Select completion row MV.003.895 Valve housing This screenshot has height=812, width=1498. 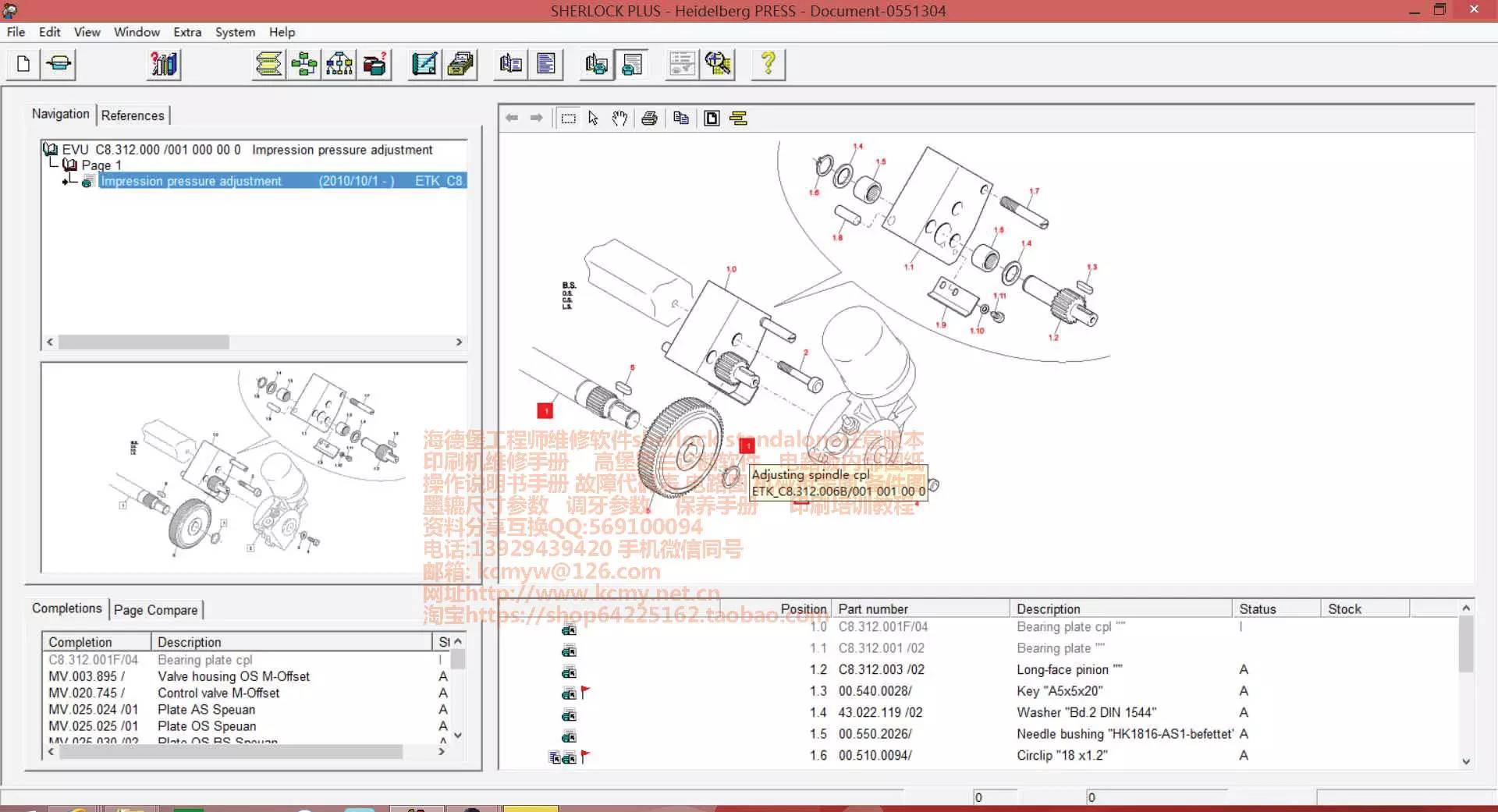click(x=247, y=676)
